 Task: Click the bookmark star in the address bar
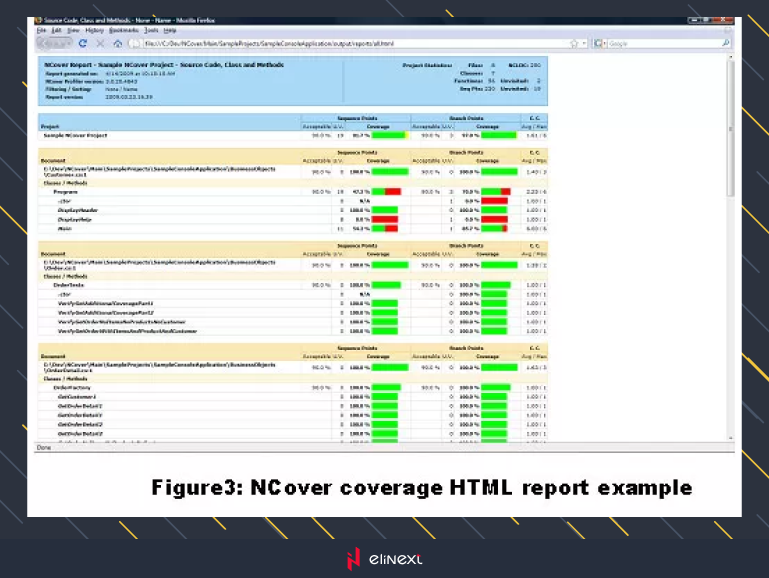574,44
